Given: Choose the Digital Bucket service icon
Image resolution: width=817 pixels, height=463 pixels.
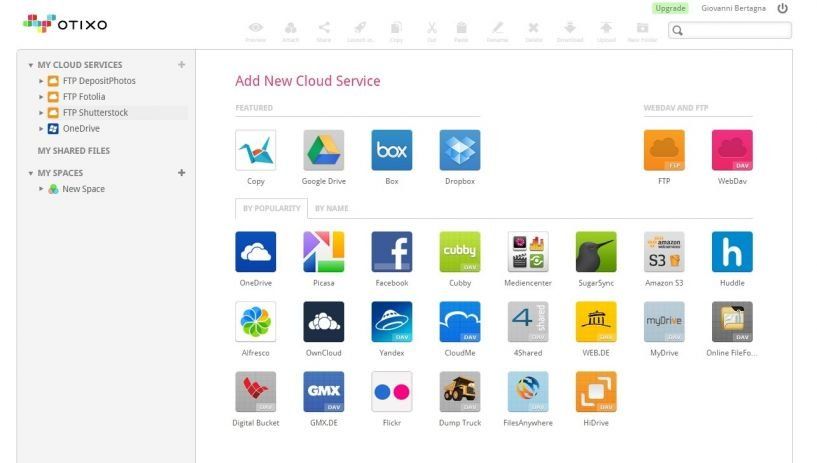Looking at the screenshot, I should (255, 392).
